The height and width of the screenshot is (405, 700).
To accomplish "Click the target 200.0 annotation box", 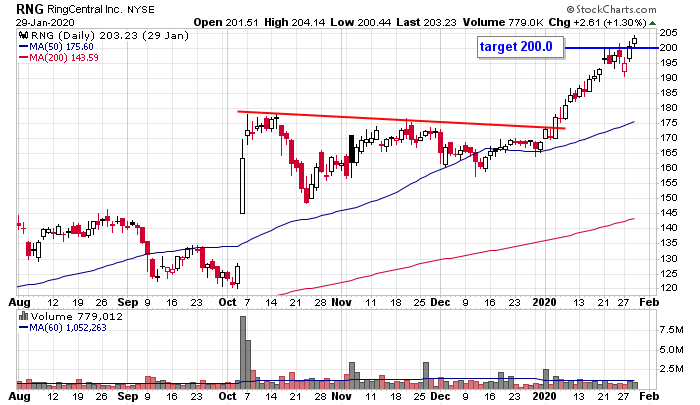I will click(520, 47).
